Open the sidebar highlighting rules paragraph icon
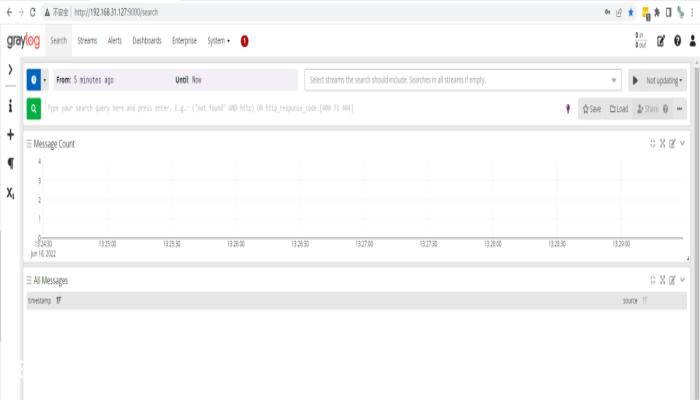Viewport: 700px width, 400px height. click(10, 163)
